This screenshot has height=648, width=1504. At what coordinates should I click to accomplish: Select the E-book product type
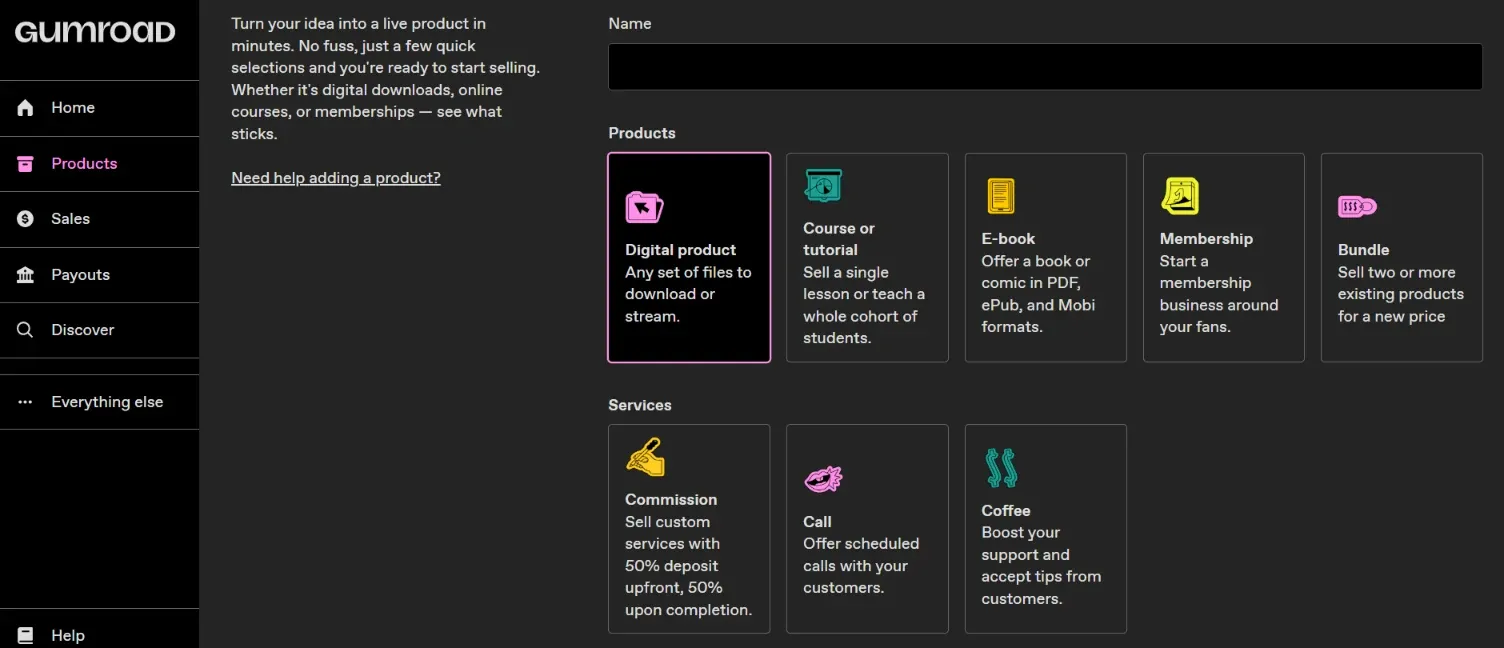[1045, 257]
